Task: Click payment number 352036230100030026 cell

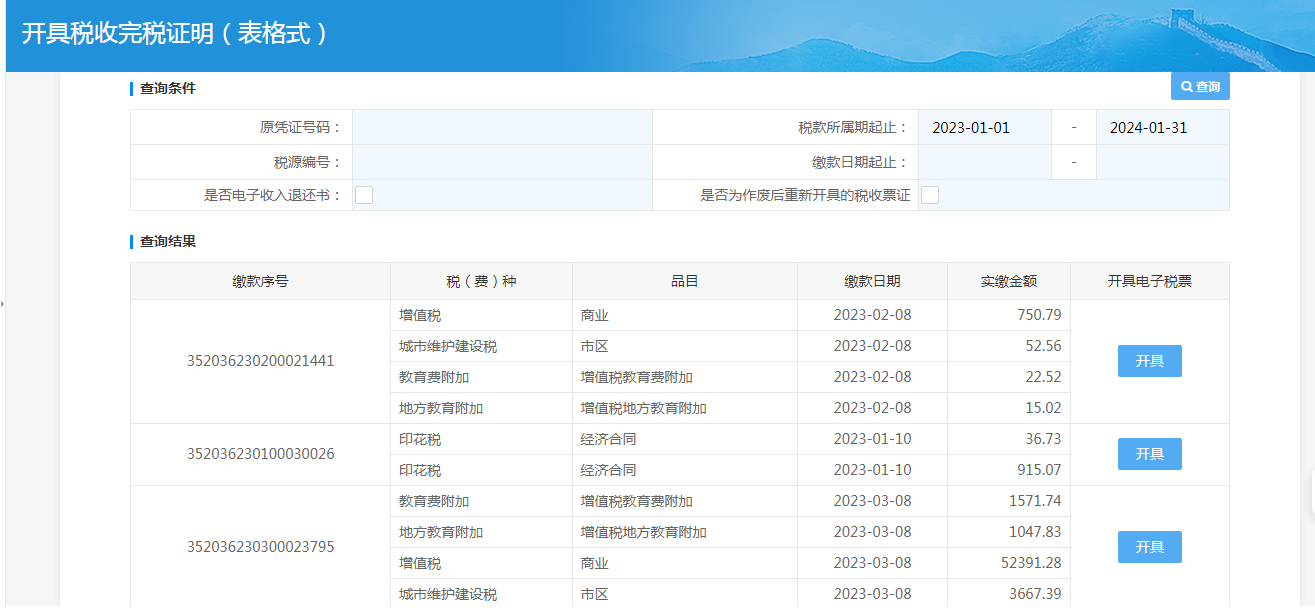Action: pyautogui.click(x=260, y=454)
